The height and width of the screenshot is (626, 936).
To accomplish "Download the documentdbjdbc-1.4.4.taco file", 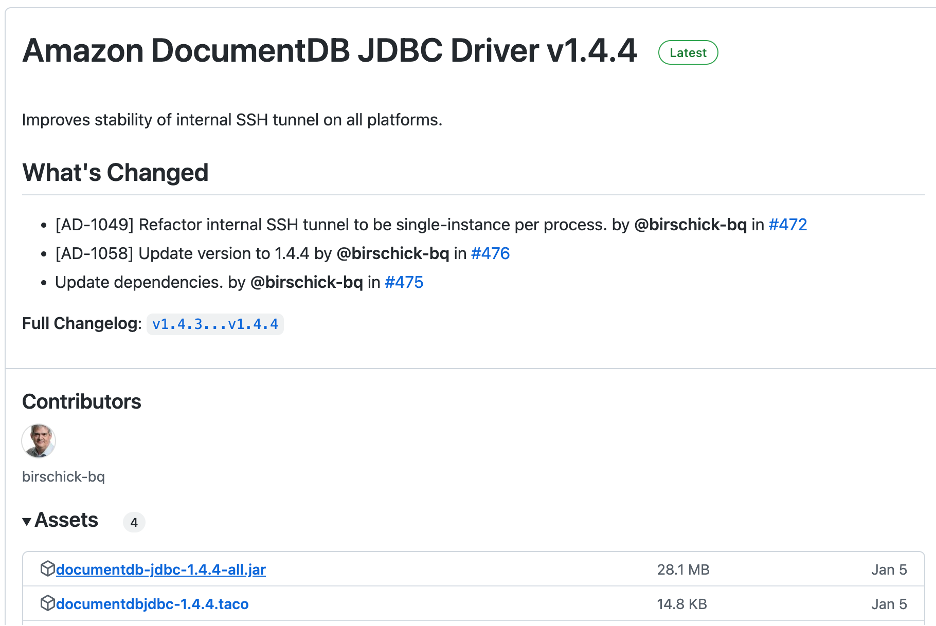I will (151, 604).
